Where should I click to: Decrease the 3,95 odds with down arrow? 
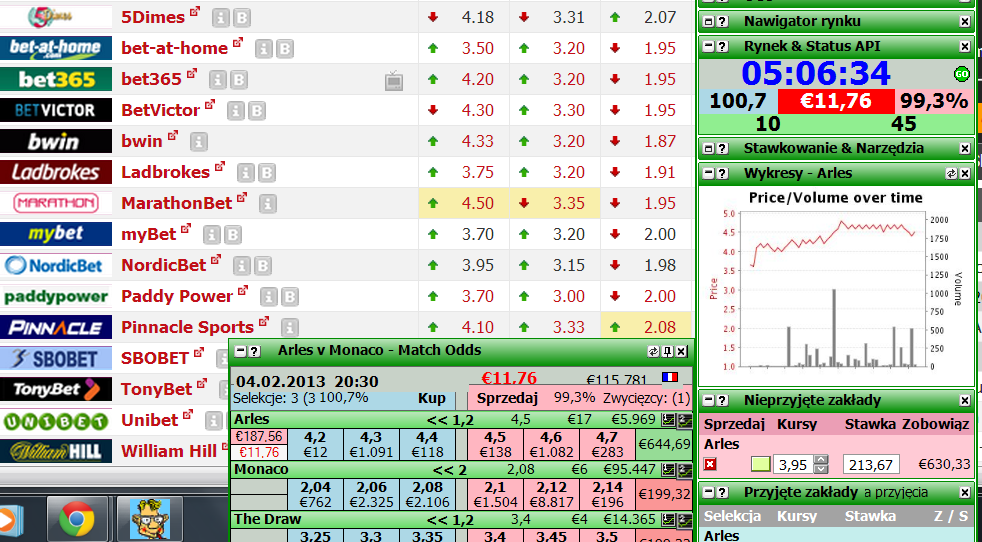[x=821, y=469]
